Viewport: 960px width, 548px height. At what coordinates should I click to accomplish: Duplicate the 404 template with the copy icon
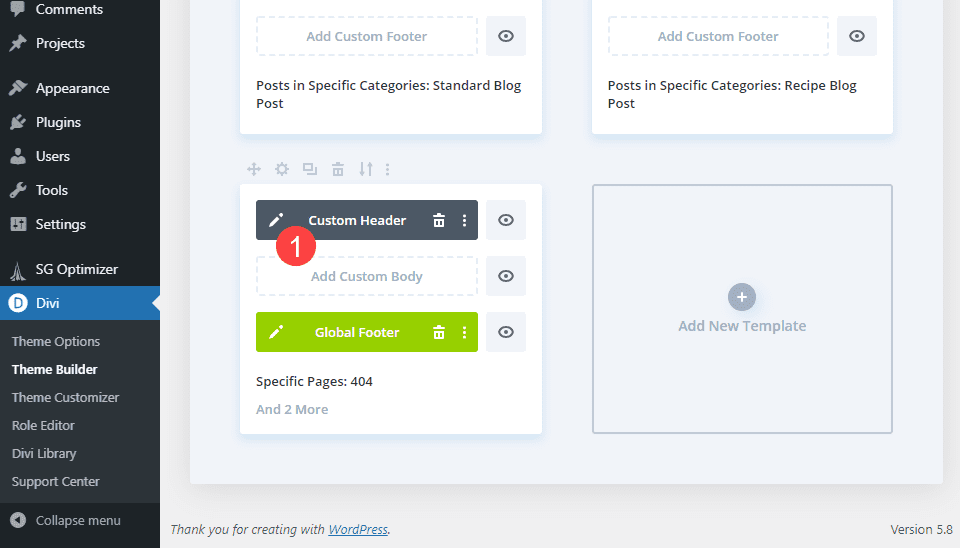(x=310, y=169)
